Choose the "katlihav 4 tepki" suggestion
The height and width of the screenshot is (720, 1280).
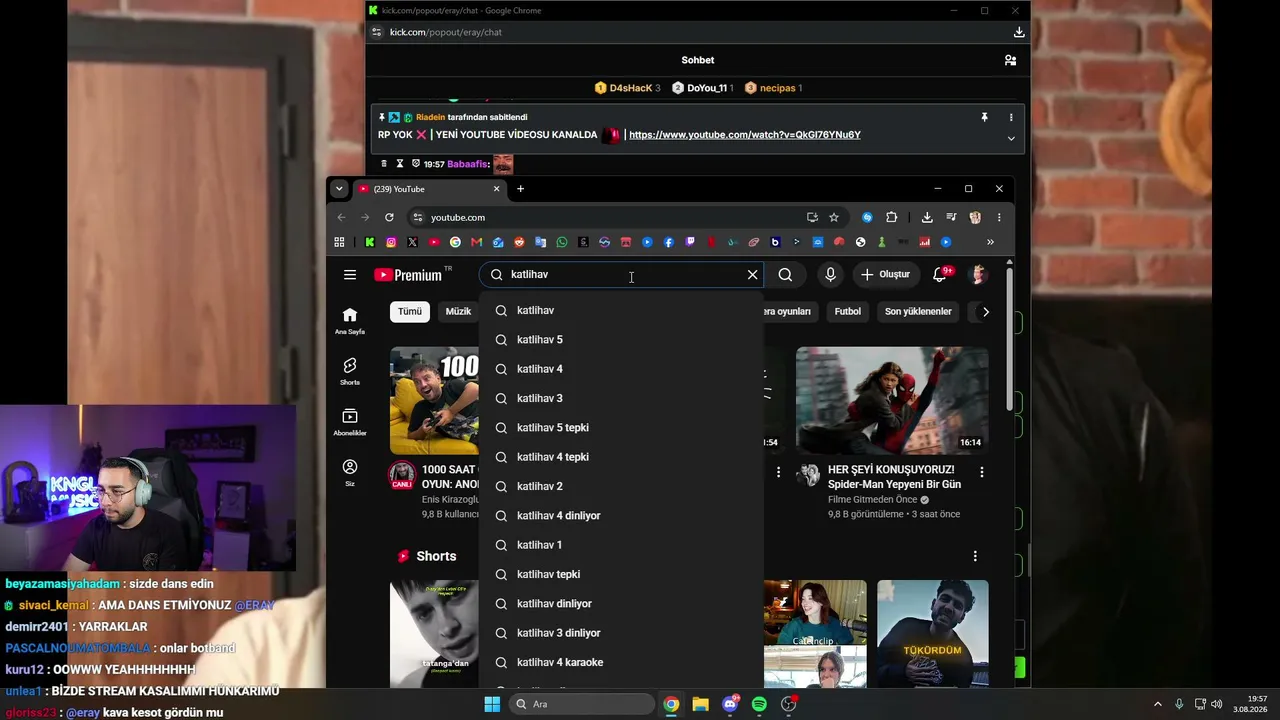pyautogui.click(x=622, y=457)
